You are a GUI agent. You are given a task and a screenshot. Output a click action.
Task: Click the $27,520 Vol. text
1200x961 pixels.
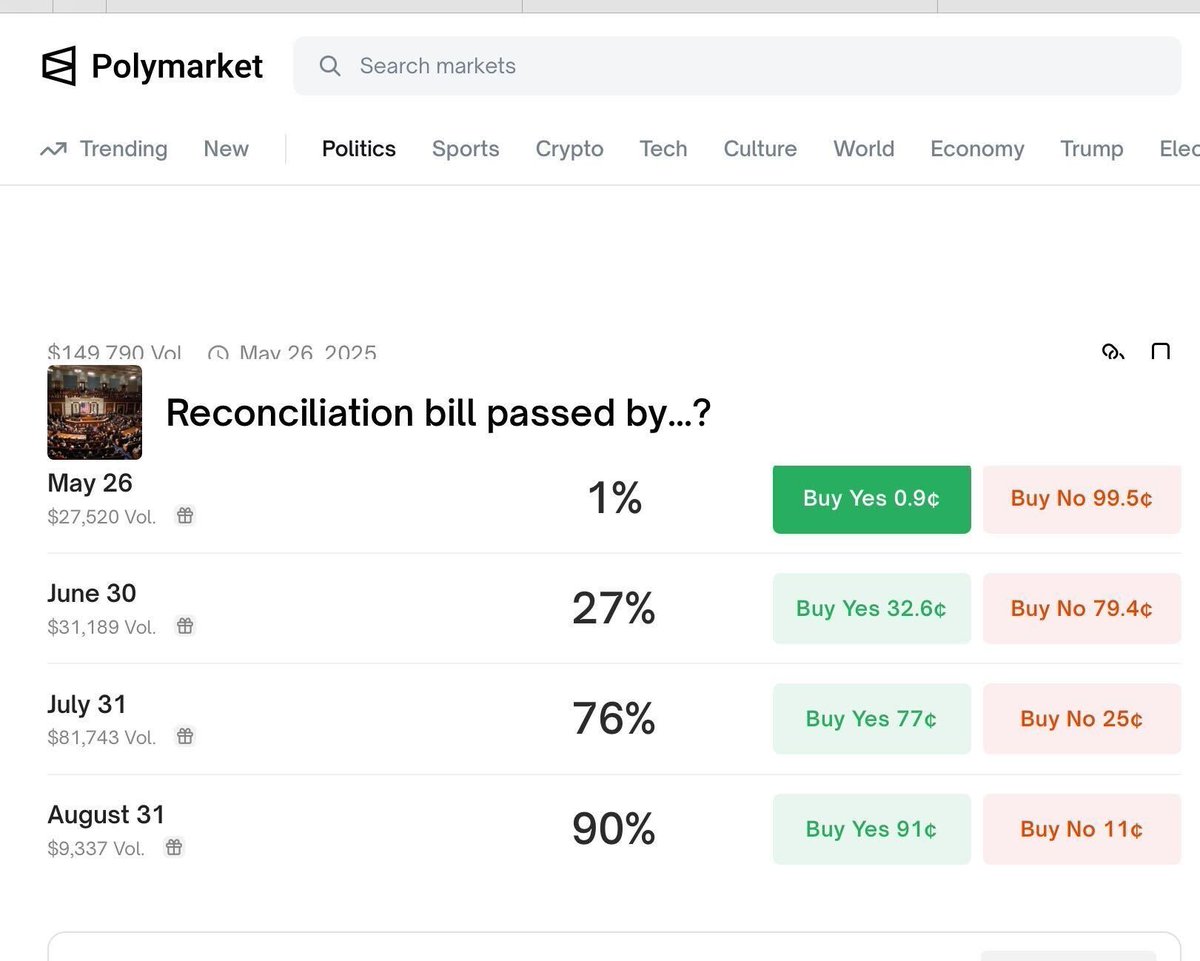pyautogui.click(x=102, y=517)
